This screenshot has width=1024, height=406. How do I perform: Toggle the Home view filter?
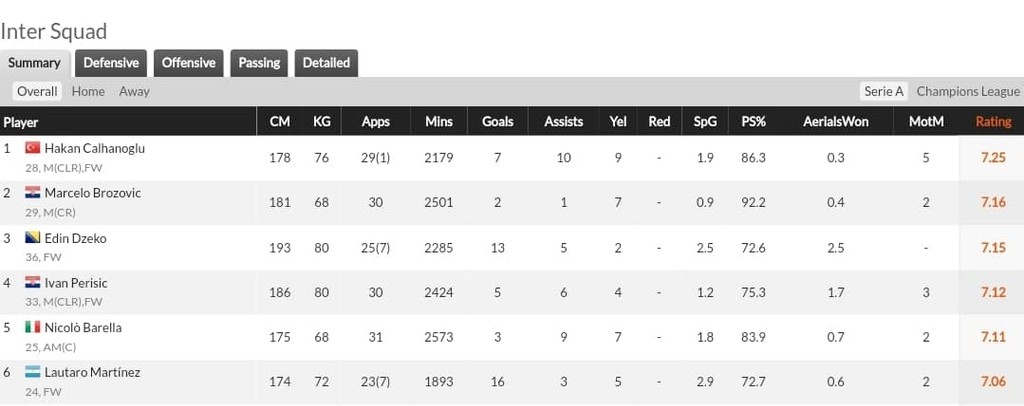(x=88, y=91)
